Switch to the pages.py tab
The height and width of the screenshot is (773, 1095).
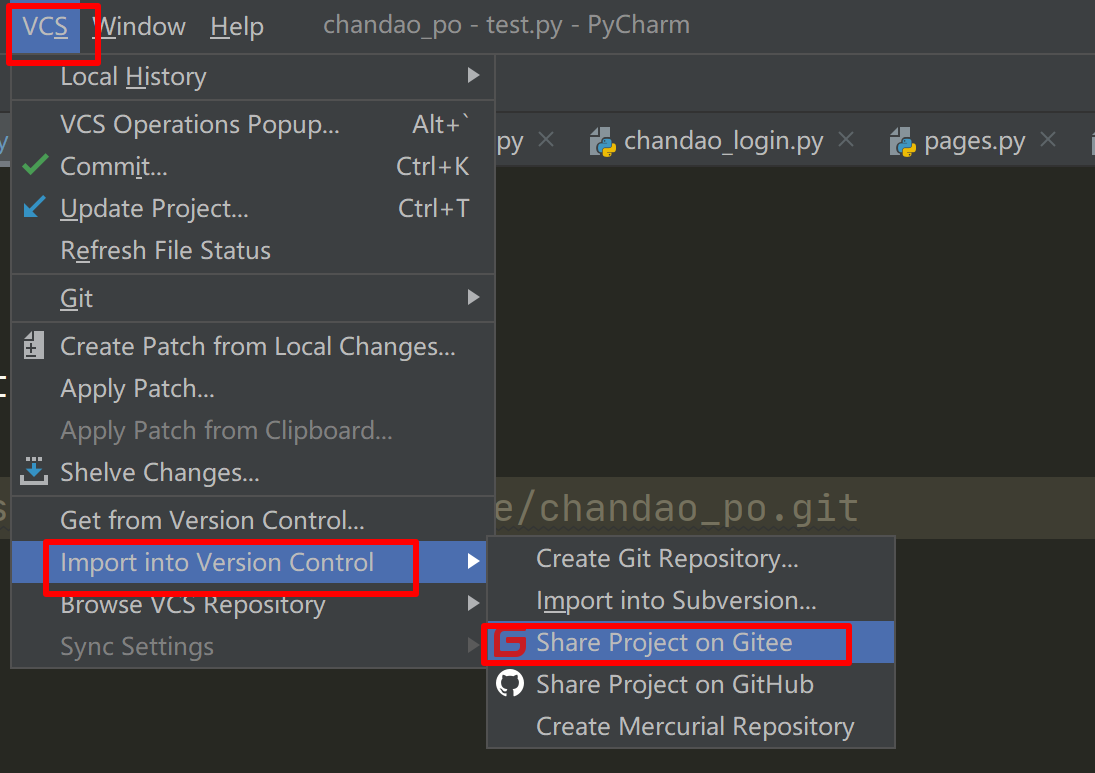tap(973, 142)
